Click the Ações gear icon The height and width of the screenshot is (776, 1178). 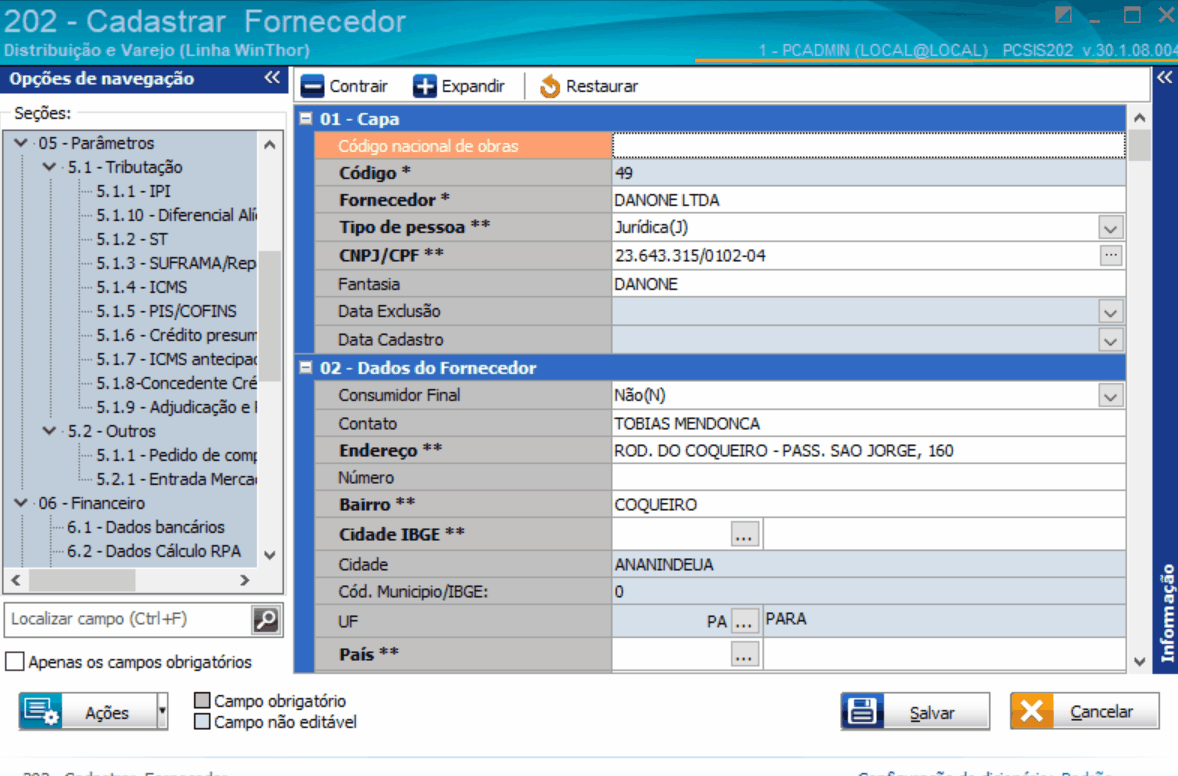[41, 711]
